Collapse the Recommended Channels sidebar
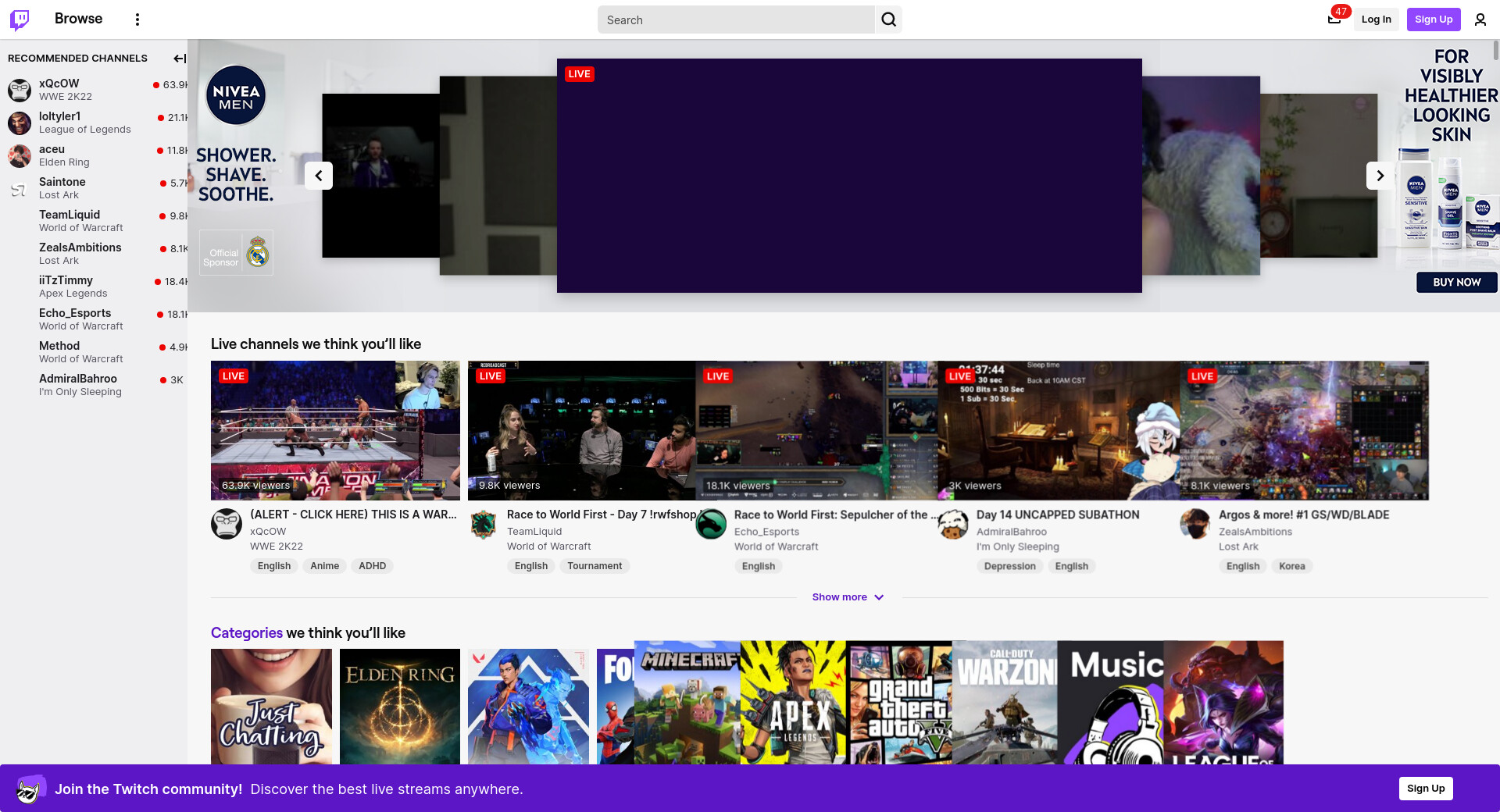This screenshot has width=1500, height=812. [x=179, y=59]
